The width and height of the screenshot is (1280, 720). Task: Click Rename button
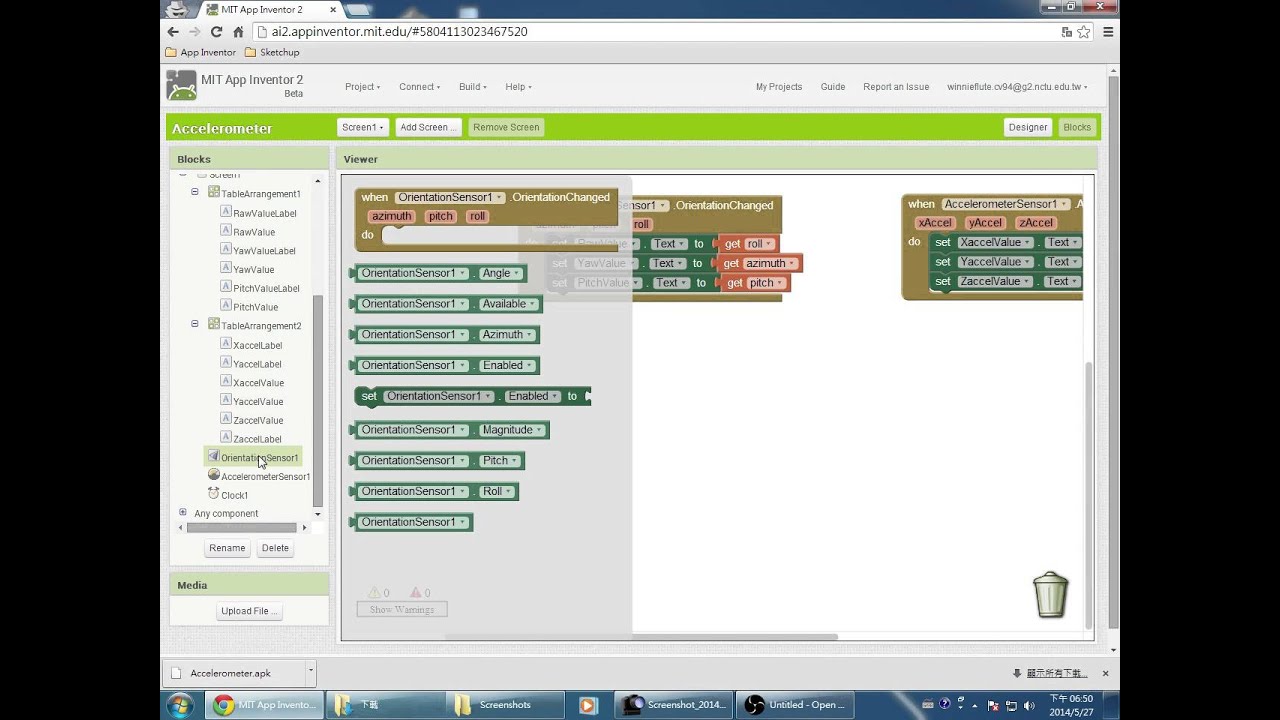(x=227, y=548)
